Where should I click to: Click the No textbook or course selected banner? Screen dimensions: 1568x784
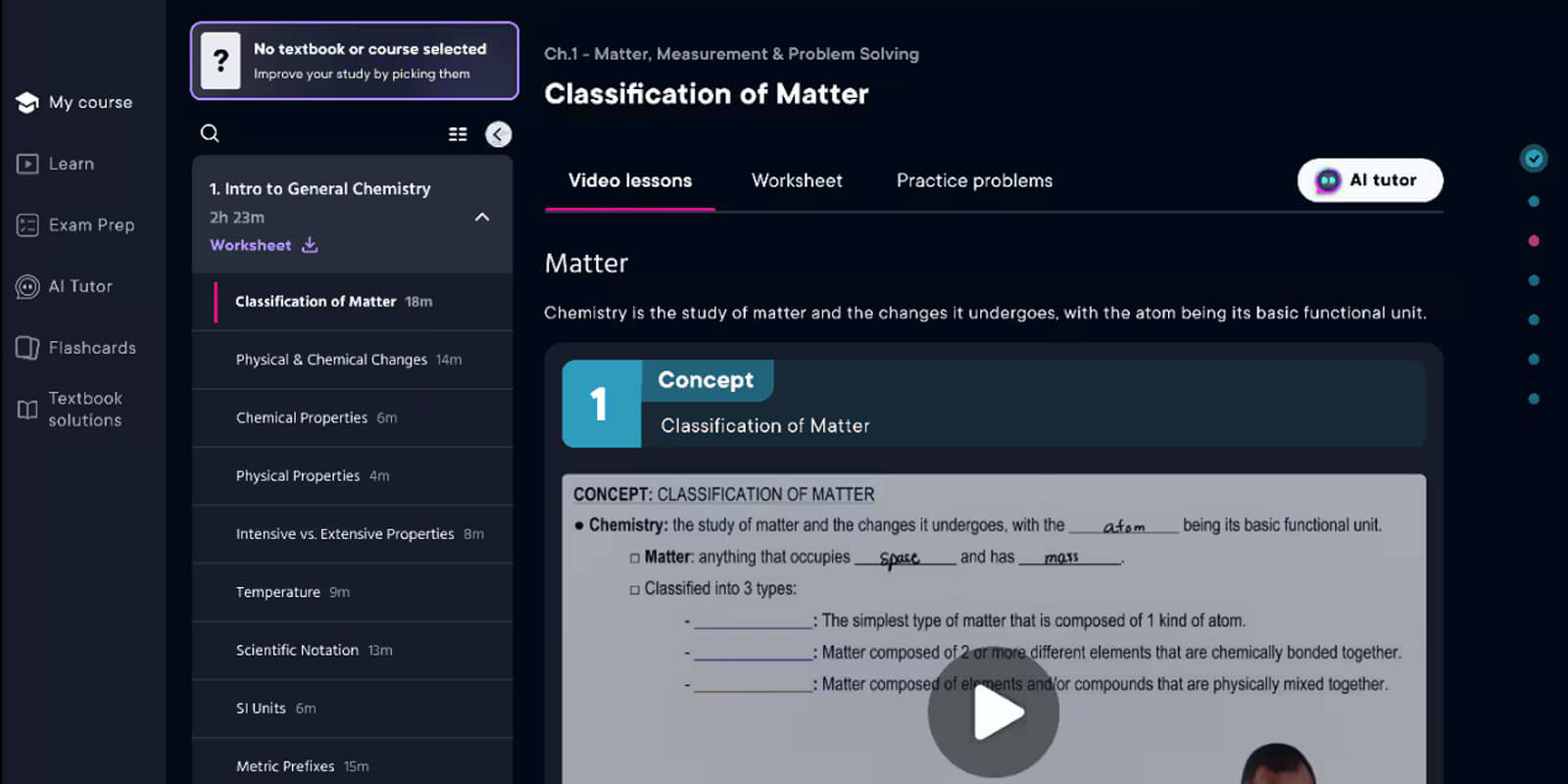355,61
